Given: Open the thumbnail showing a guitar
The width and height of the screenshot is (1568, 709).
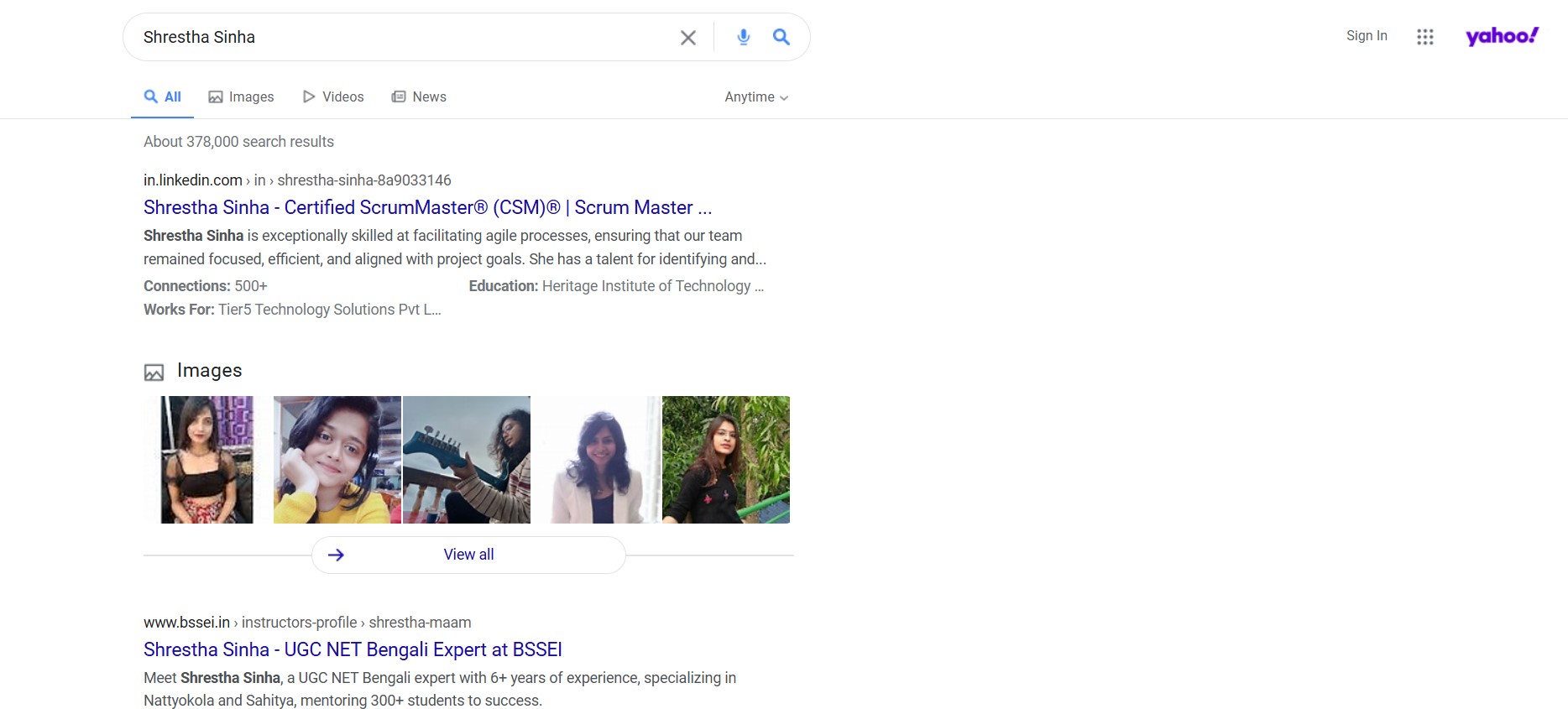Looking at the screenshot, I should point(467,460).
